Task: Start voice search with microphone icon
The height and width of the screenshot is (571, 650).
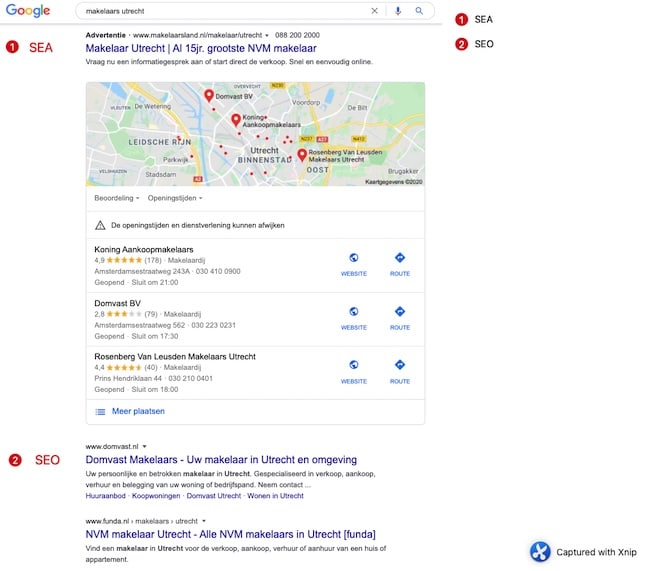Action: (398, 11)
